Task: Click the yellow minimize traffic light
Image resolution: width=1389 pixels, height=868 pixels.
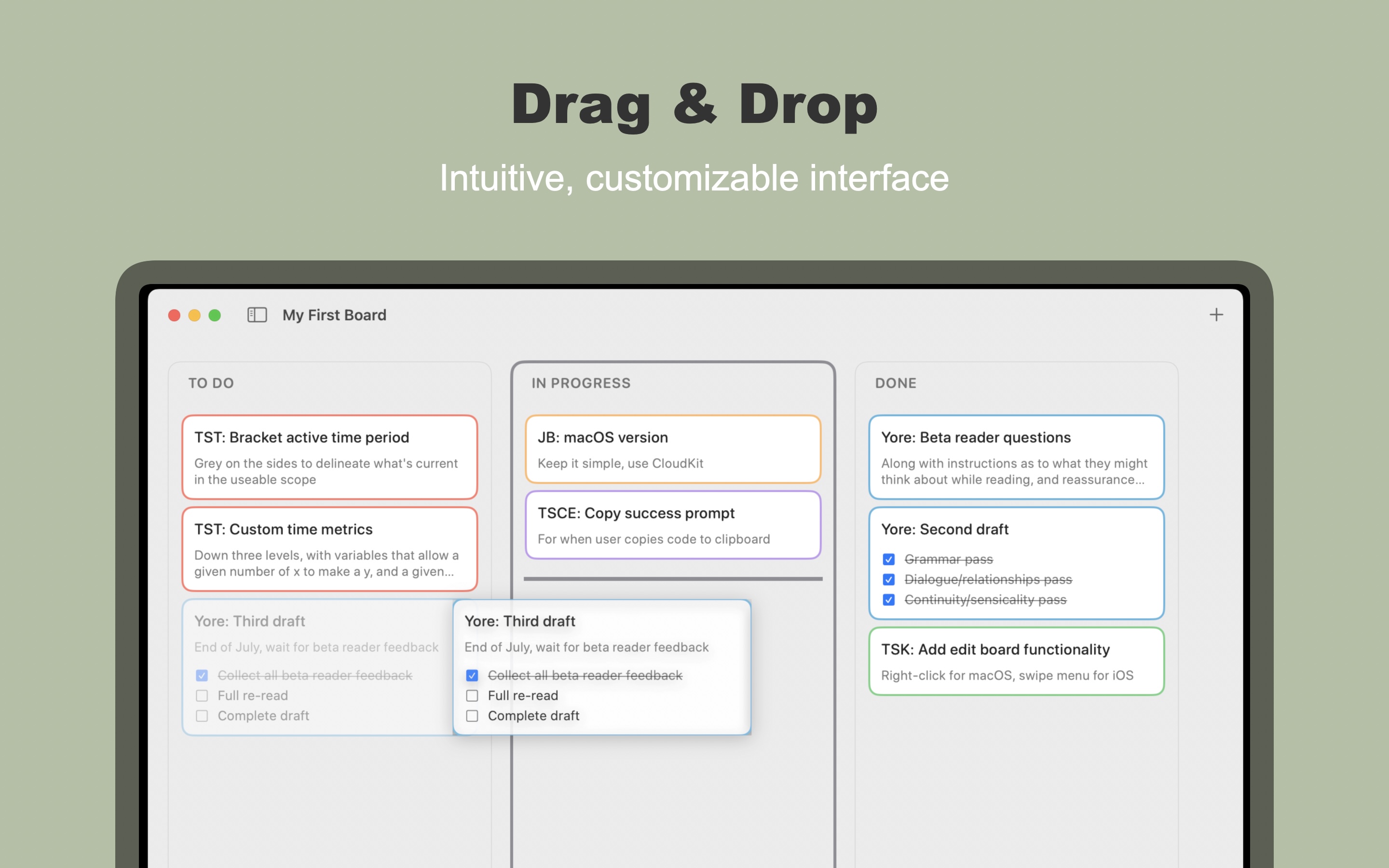Action: [194, 314]
